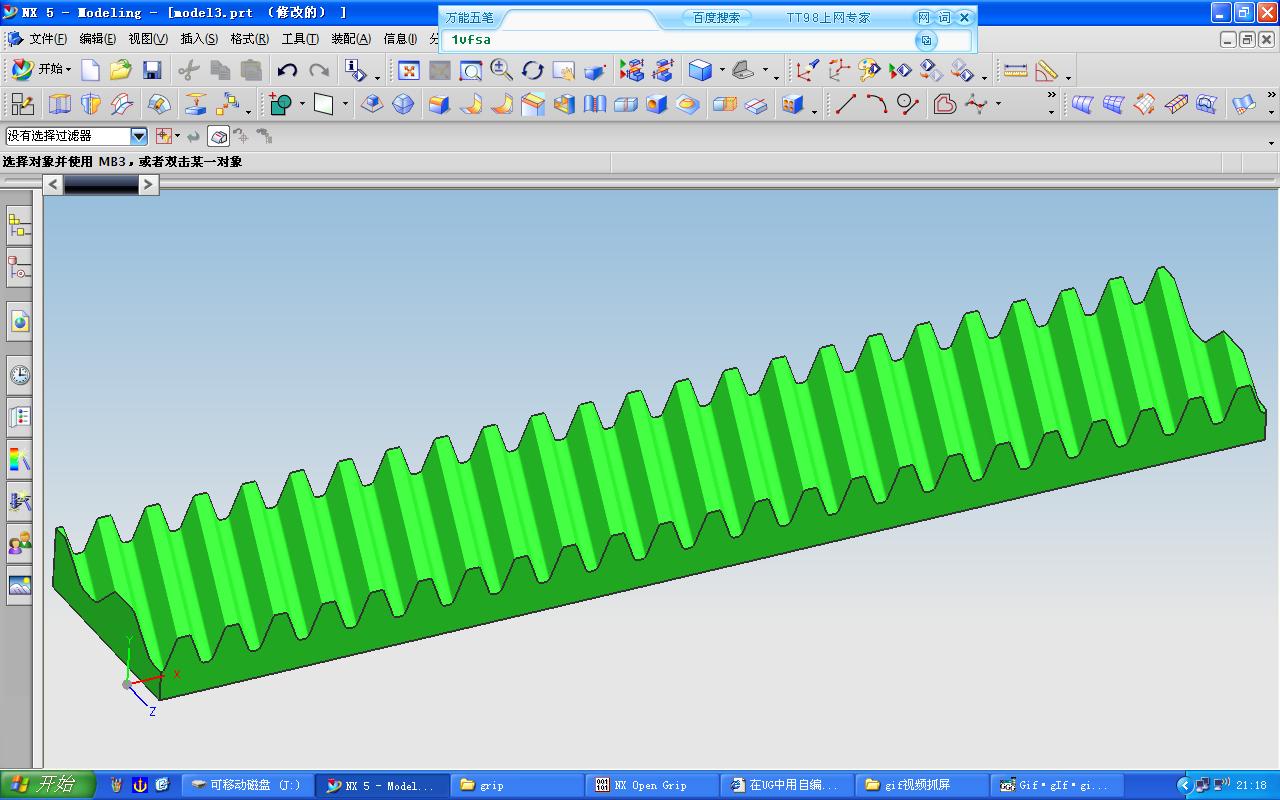Select the Zoom in/out magnifier tool

point(501,70)
